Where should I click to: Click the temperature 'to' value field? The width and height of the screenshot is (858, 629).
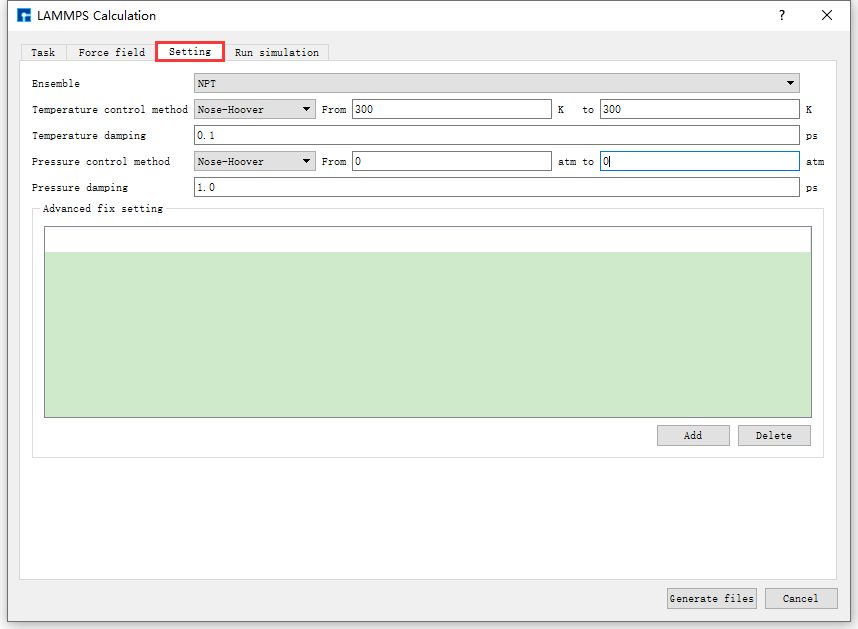pyautogui.click(x=699, y=109)
